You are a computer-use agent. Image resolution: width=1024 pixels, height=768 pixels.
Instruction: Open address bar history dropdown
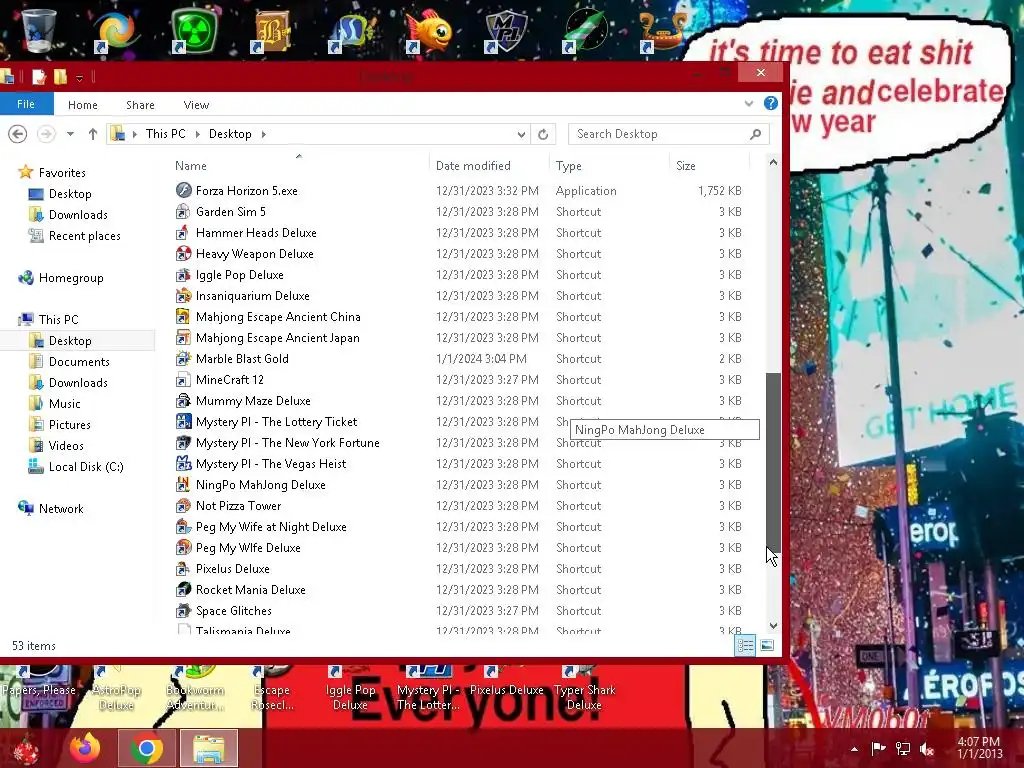pos(521,135)
